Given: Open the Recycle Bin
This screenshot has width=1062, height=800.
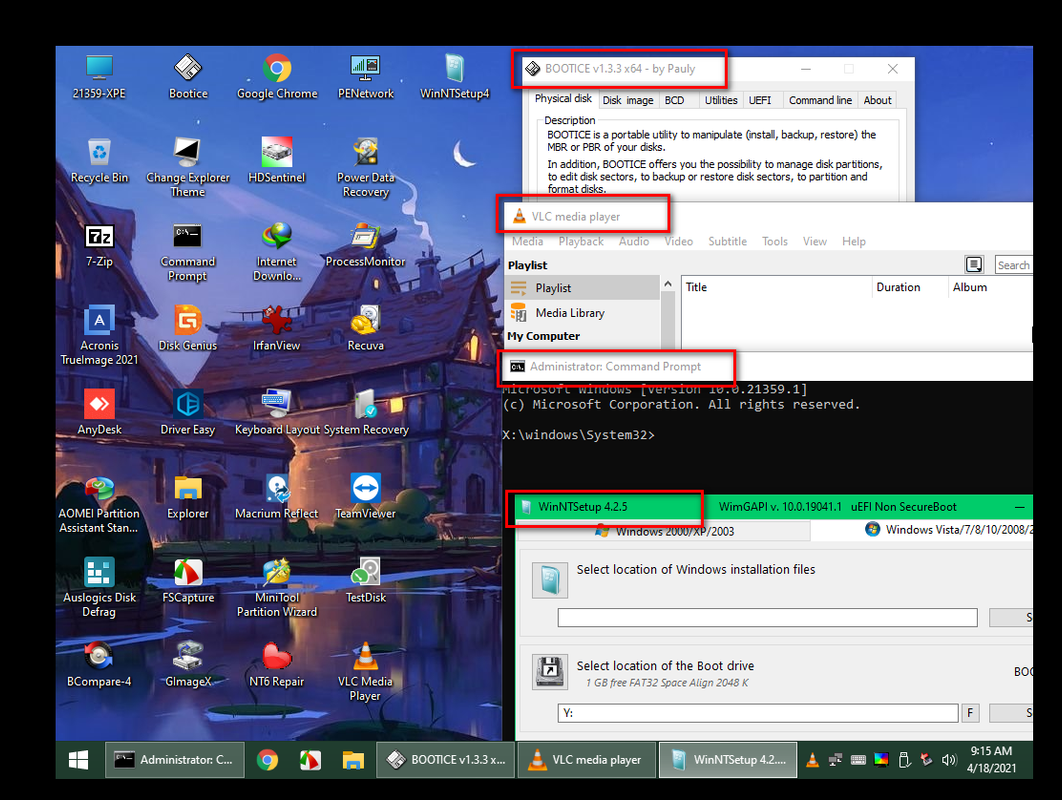Looking at the screenshot, I should pos(99,161).
